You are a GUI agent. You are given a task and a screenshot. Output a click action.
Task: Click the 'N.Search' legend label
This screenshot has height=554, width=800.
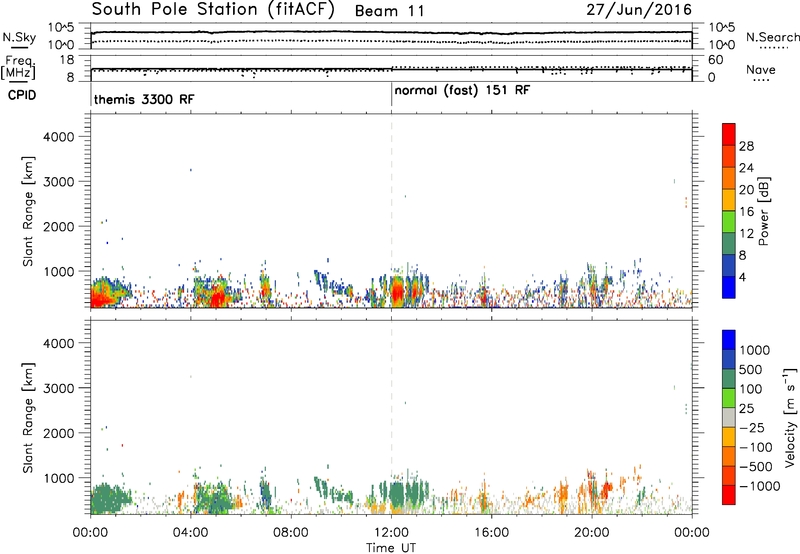[772, 37]
